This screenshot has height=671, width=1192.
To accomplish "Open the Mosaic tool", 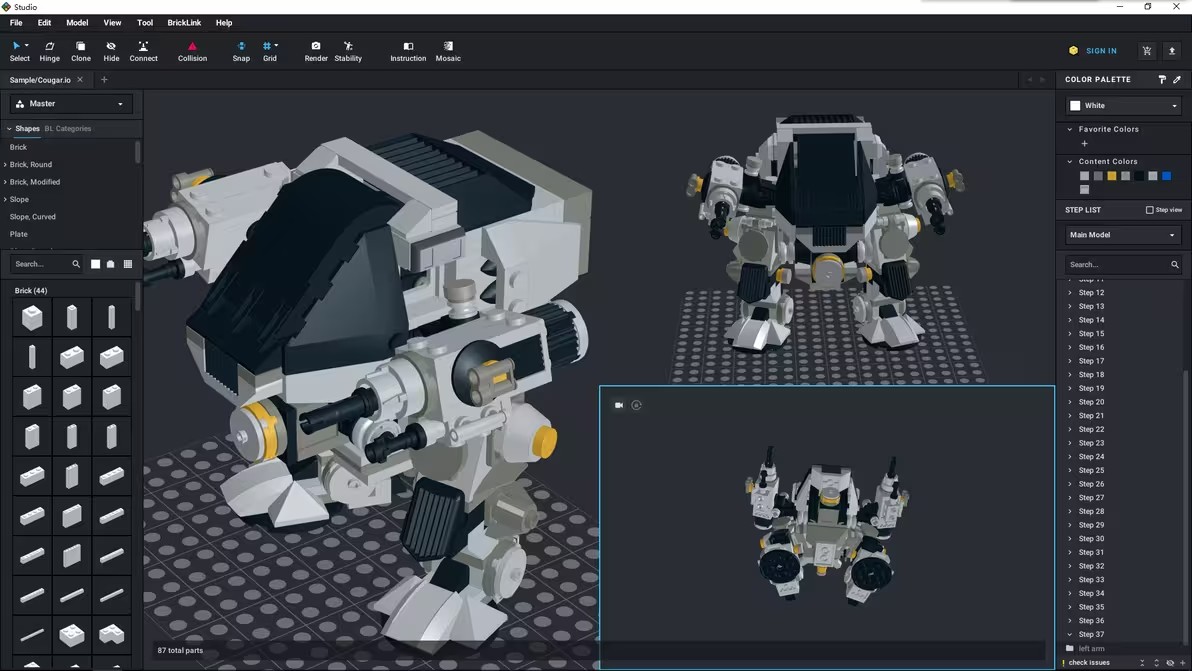I will tap(448, 52).
